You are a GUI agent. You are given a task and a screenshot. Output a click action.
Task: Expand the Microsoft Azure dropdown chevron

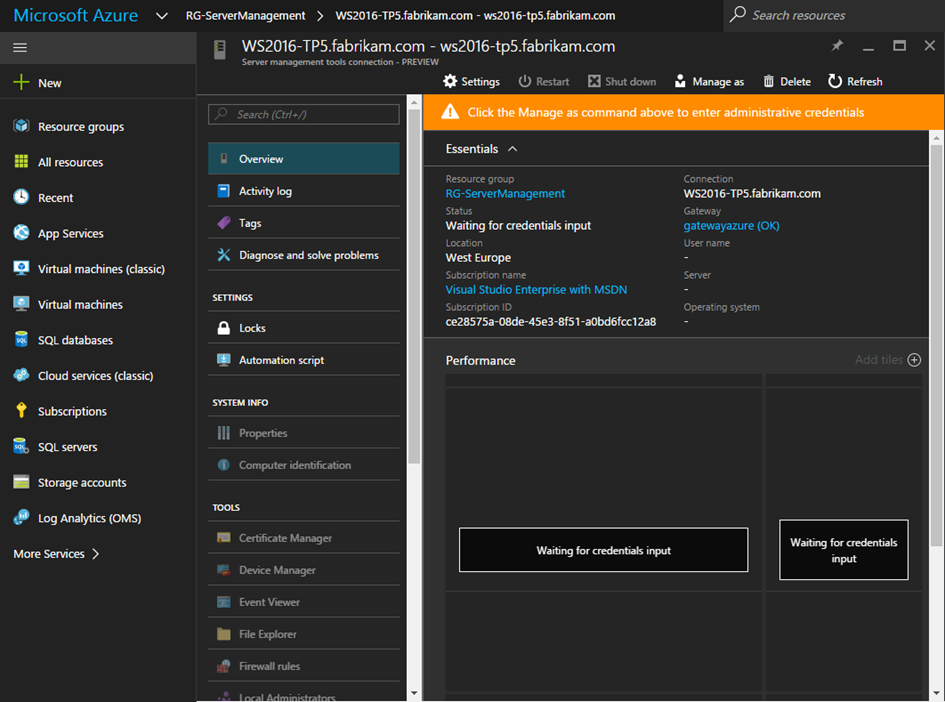coord(162,16)
